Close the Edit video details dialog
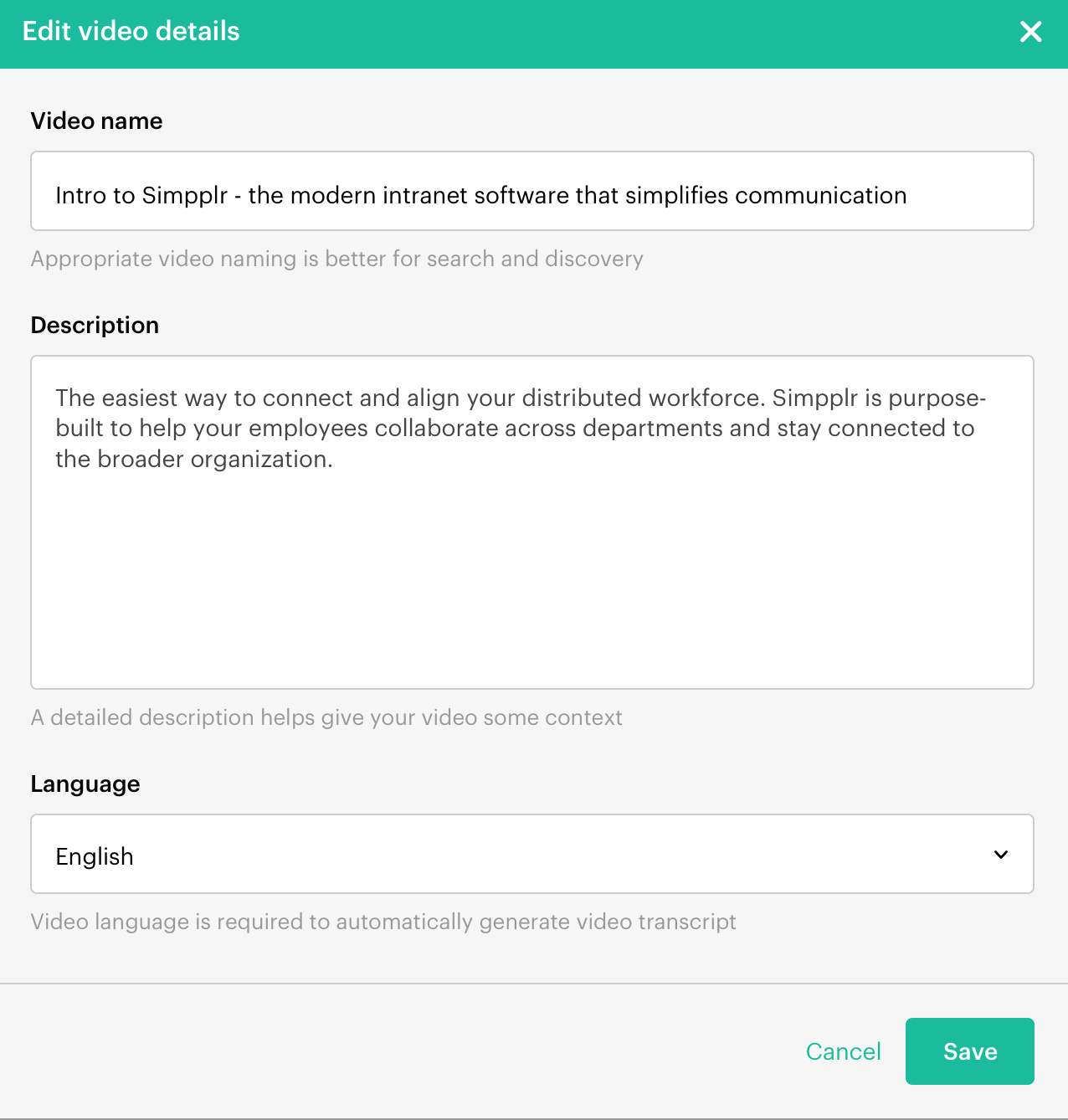Viewport: 1068px width, 1120px height. point(1030,32)
